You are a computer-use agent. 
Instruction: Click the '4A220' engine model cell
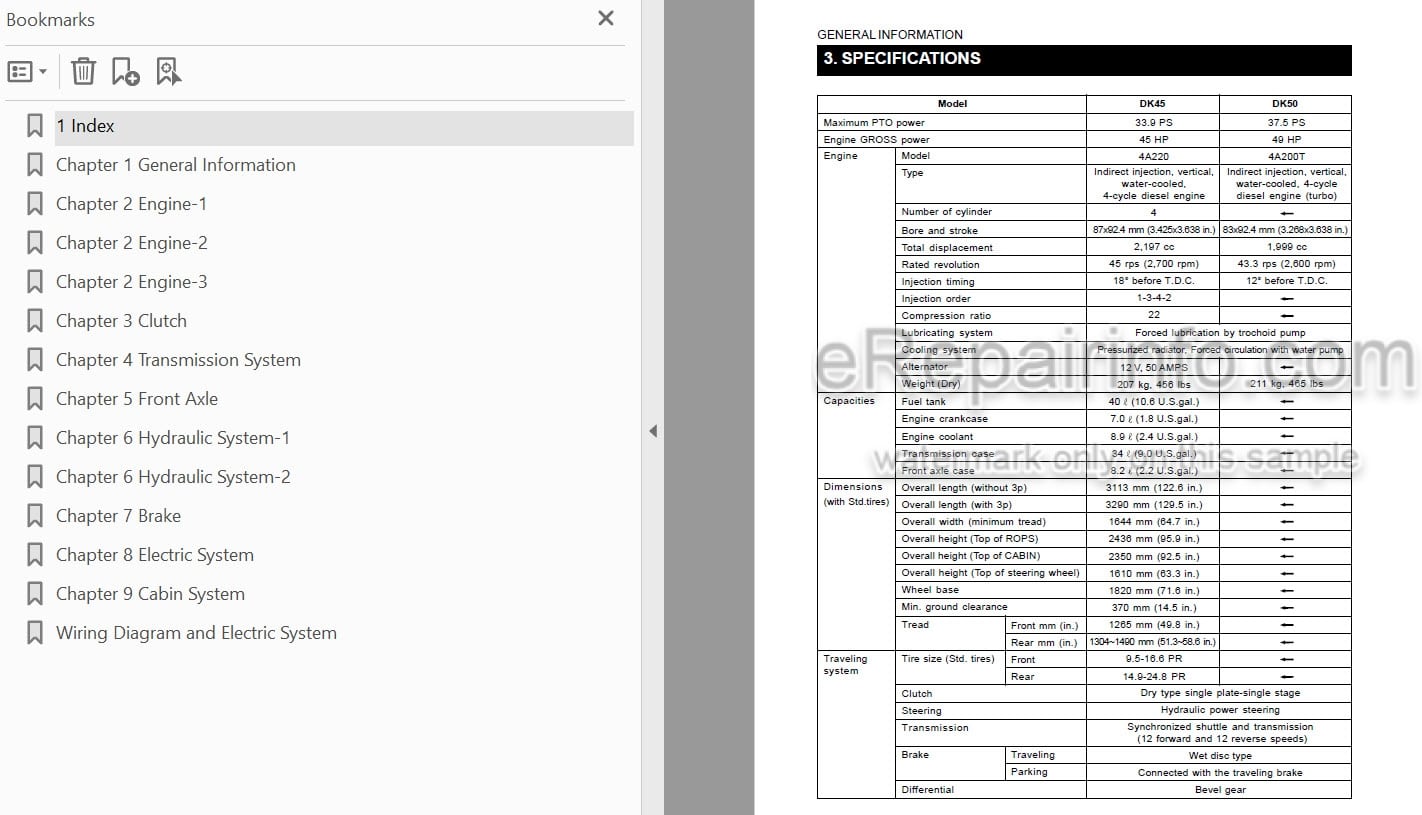pos(1152,156)
